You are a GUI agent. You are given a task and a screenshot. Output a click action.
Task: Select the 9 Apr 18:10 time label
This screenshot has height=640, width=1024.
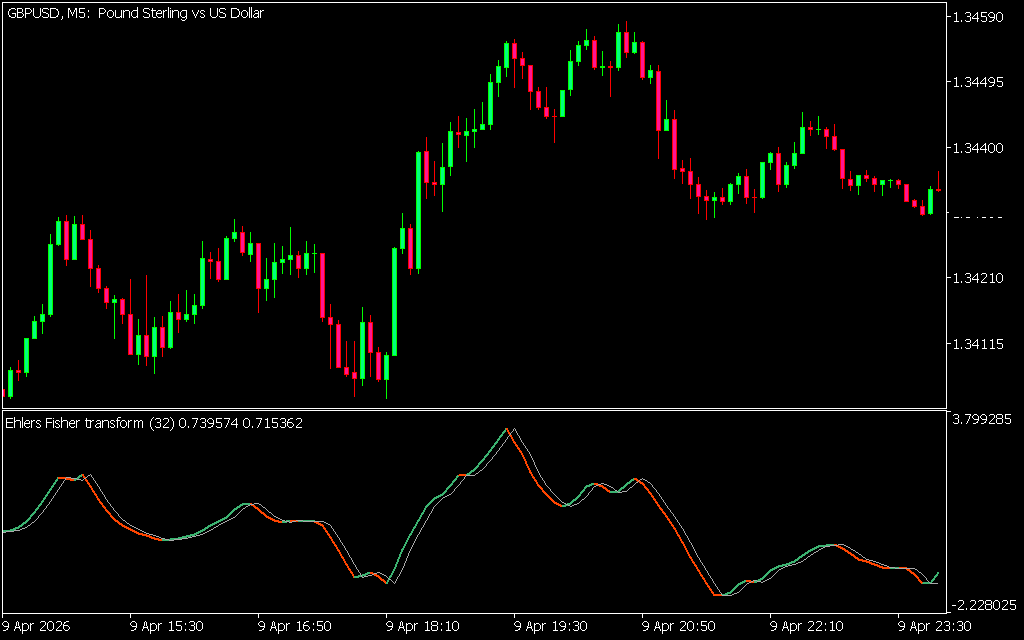(424, 626)
